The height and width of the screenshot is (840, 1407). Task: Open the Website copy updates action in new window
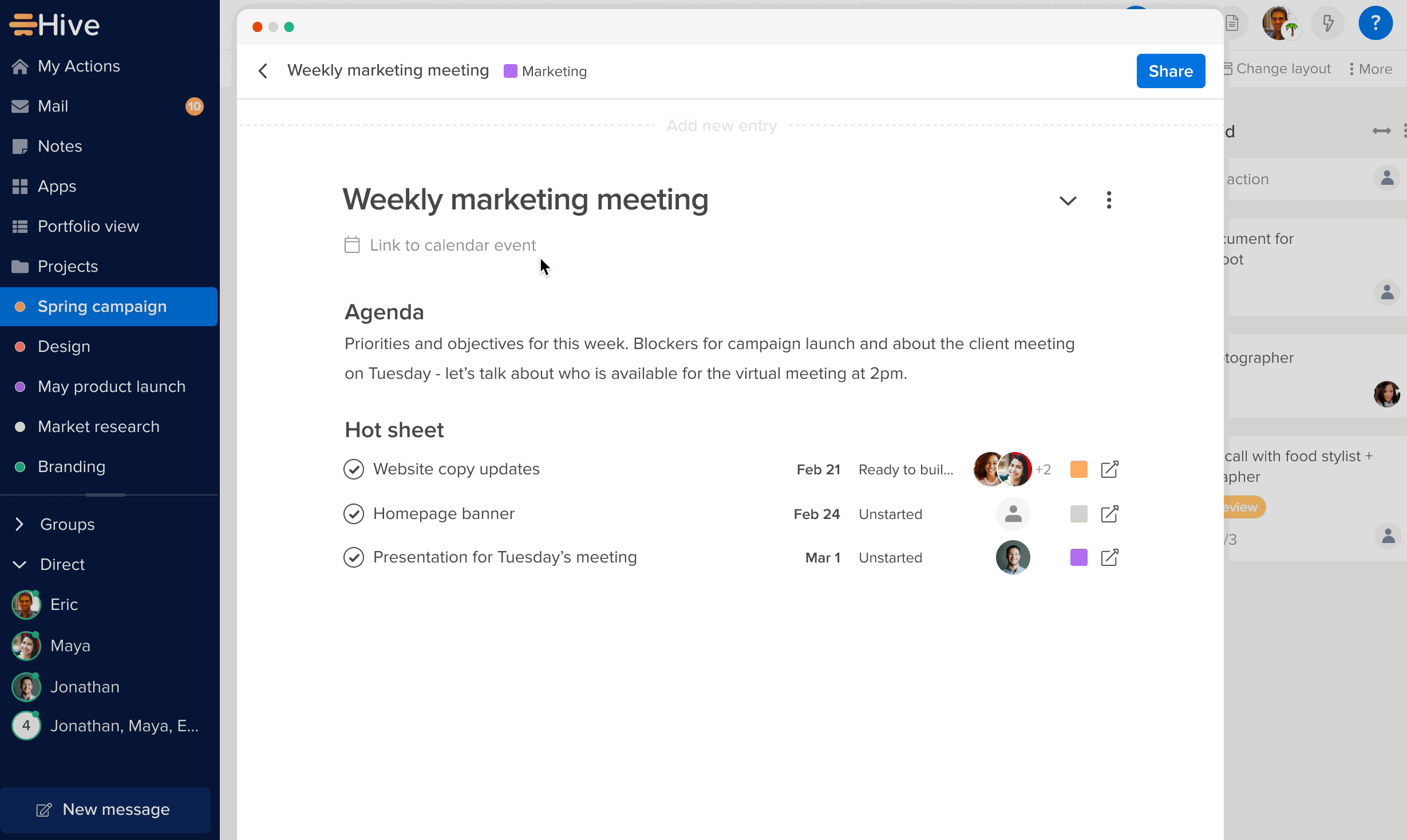coord(1110,469)
